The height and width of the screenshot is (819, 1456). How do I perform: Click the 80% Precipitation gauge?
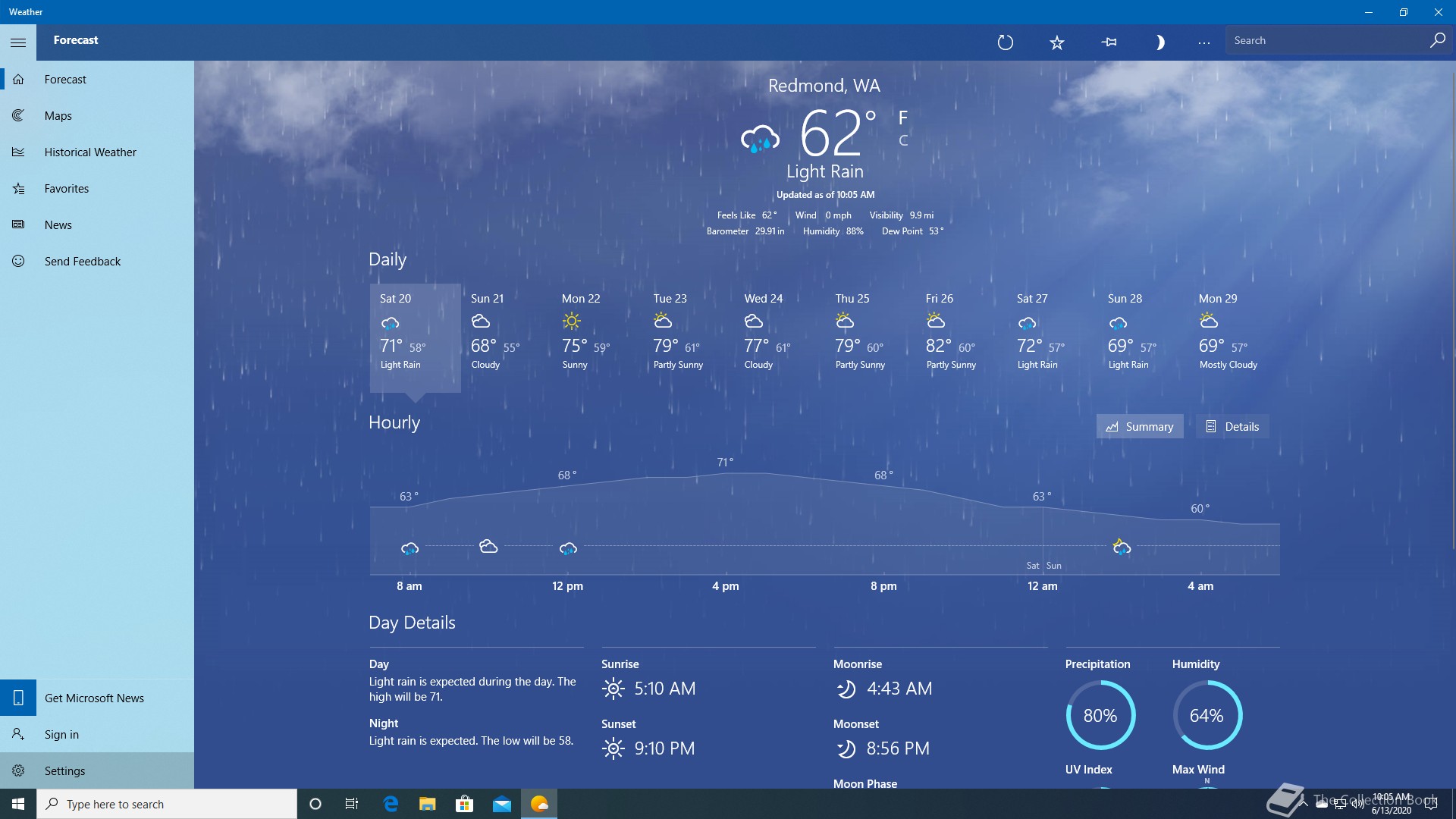pos(1100,715)
